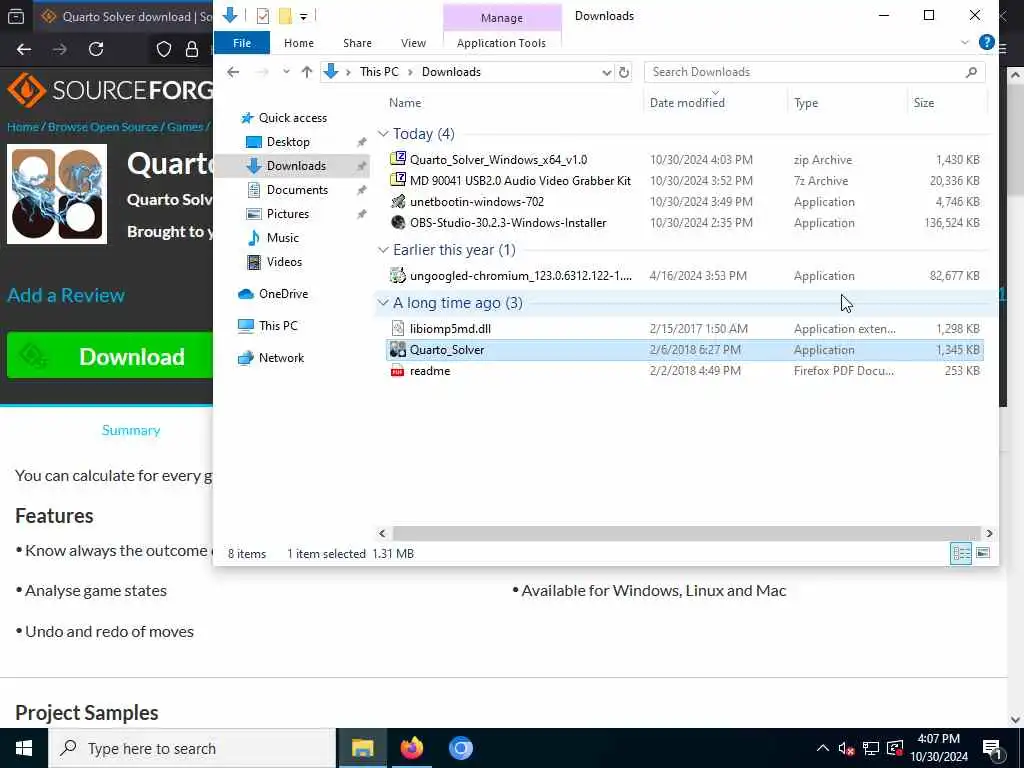The height and width of the screenshot is (768, 1024).
Task: Click the horizontal scrollbar in file list
Action: point(686,533)
